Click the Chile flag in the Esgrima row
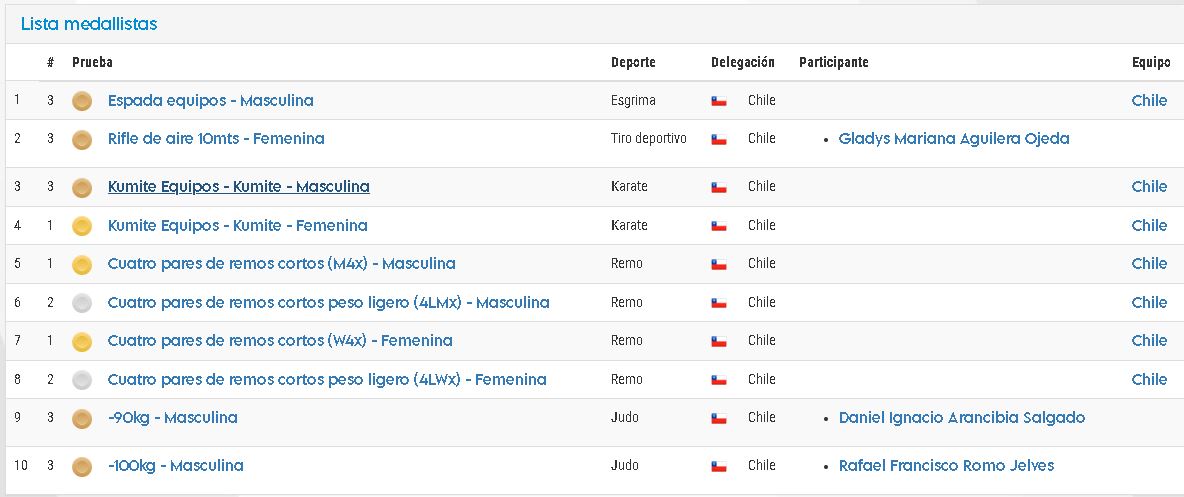Screen dimensions: 1184x497 click(719, 100)
